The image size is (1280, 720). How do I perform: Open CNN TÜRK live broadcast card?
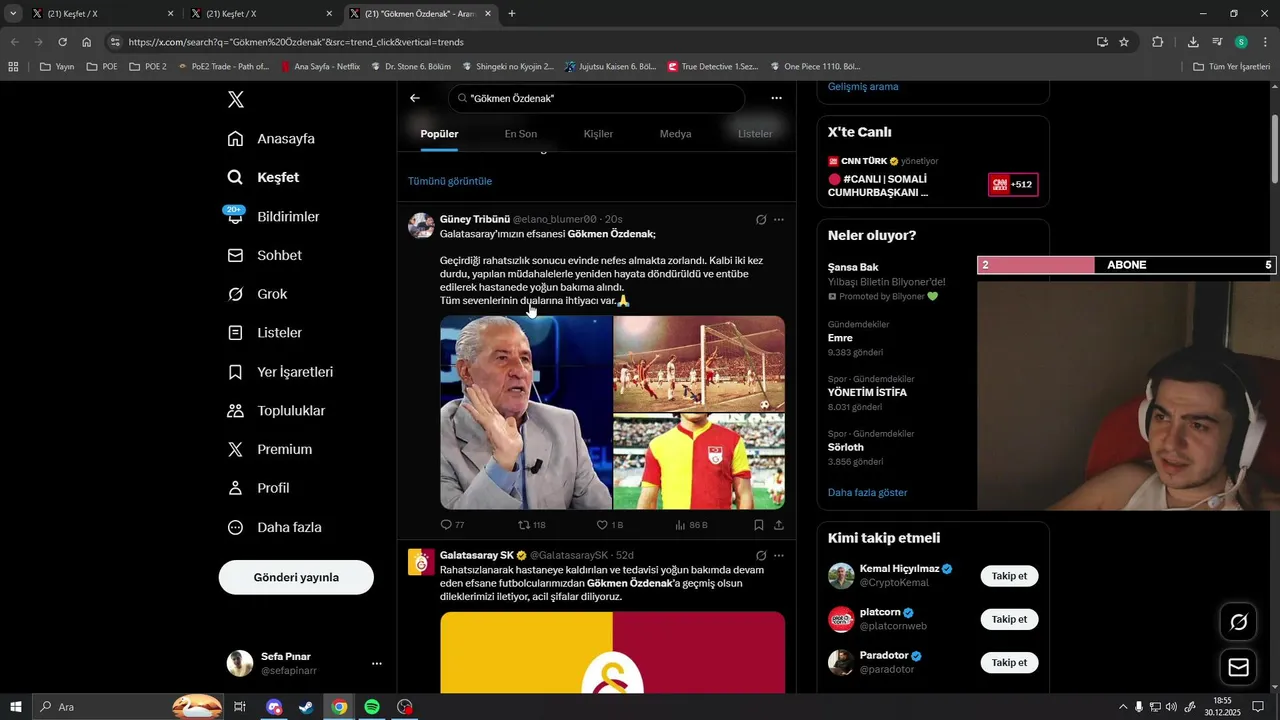pos(933,176)
